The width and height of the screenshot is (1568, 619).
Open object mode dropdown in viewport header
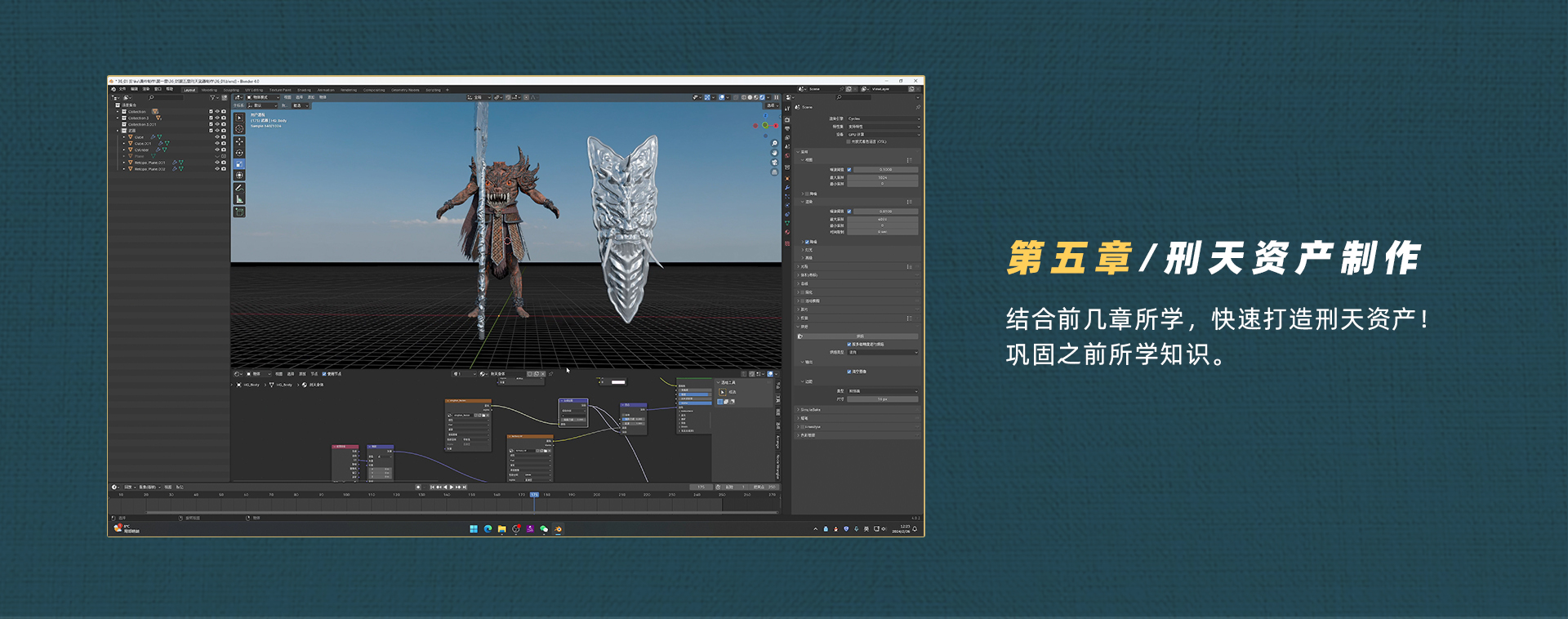point(263,97)
